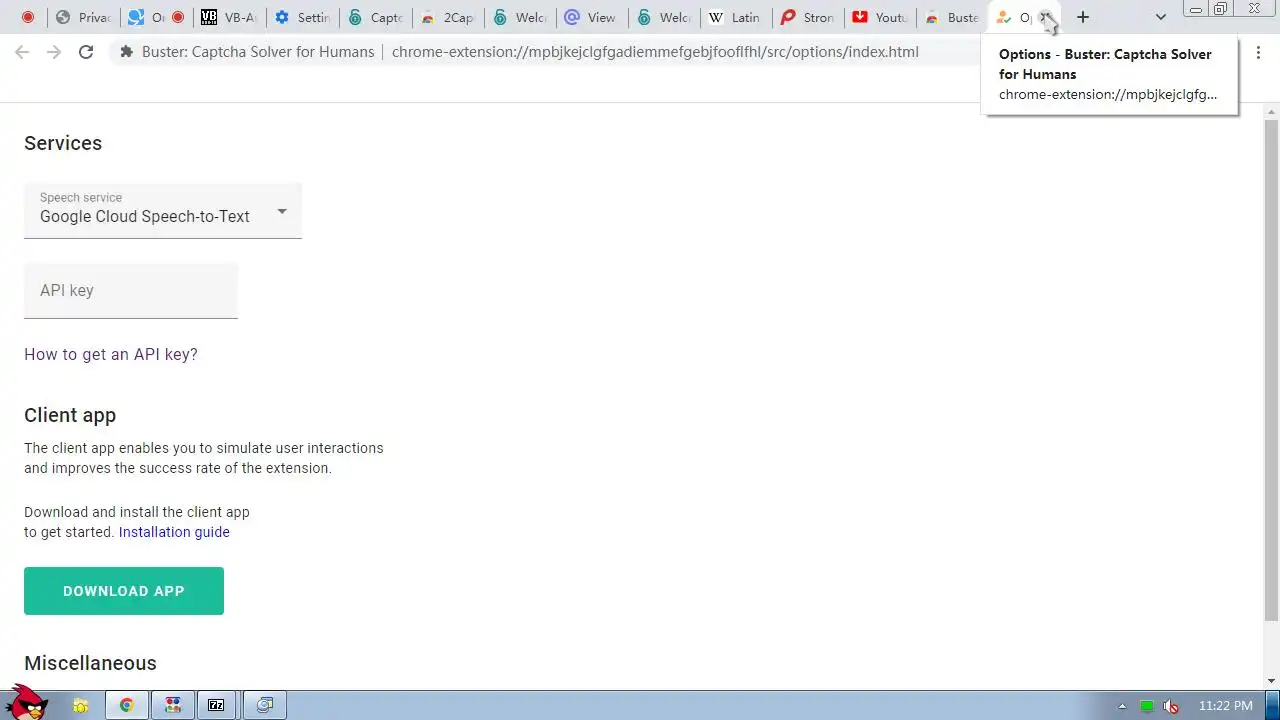Click the muted volume tray icon
The height and width of the screenshot is (720, 1280).
[1171, 706]
